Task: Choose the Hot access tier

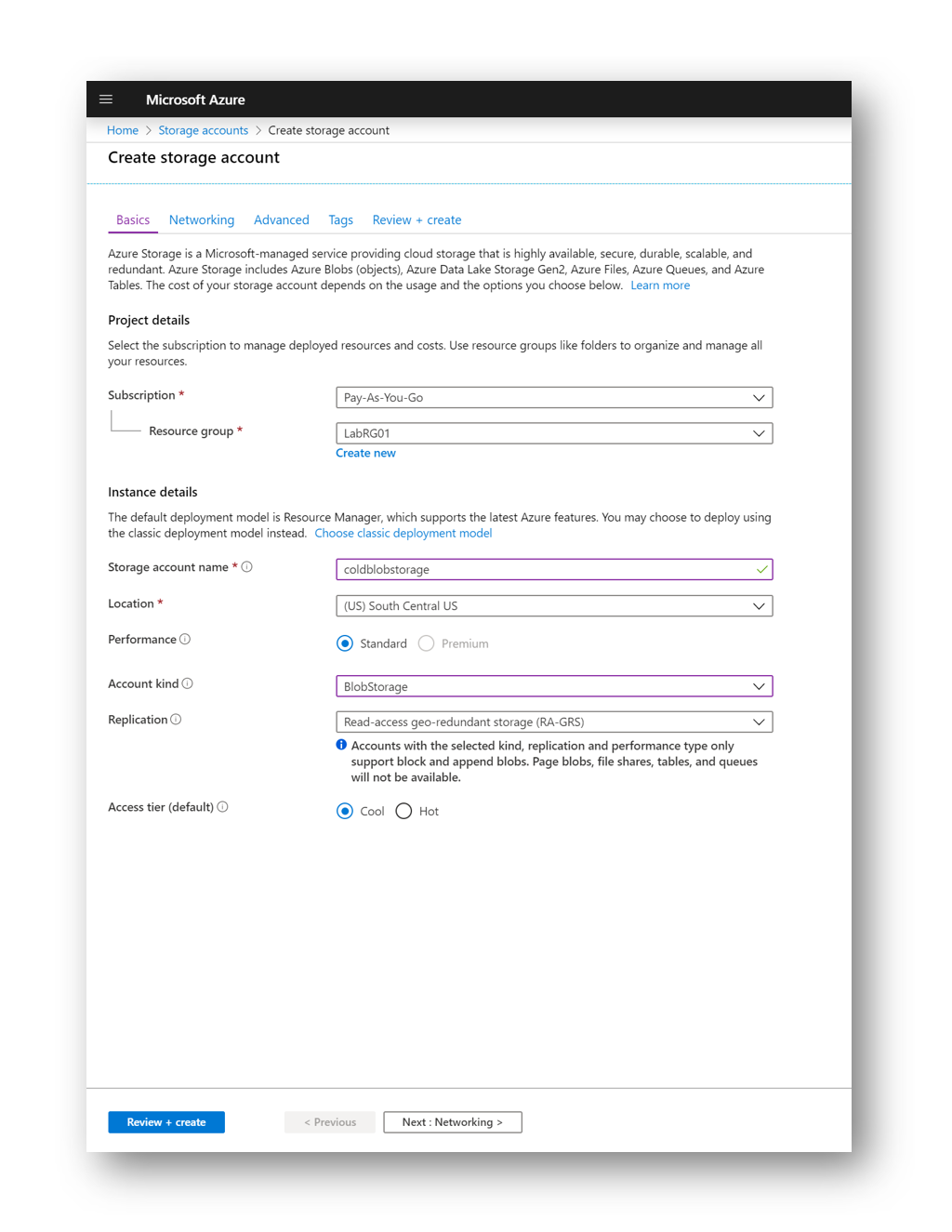Action: tap(403, 811)
